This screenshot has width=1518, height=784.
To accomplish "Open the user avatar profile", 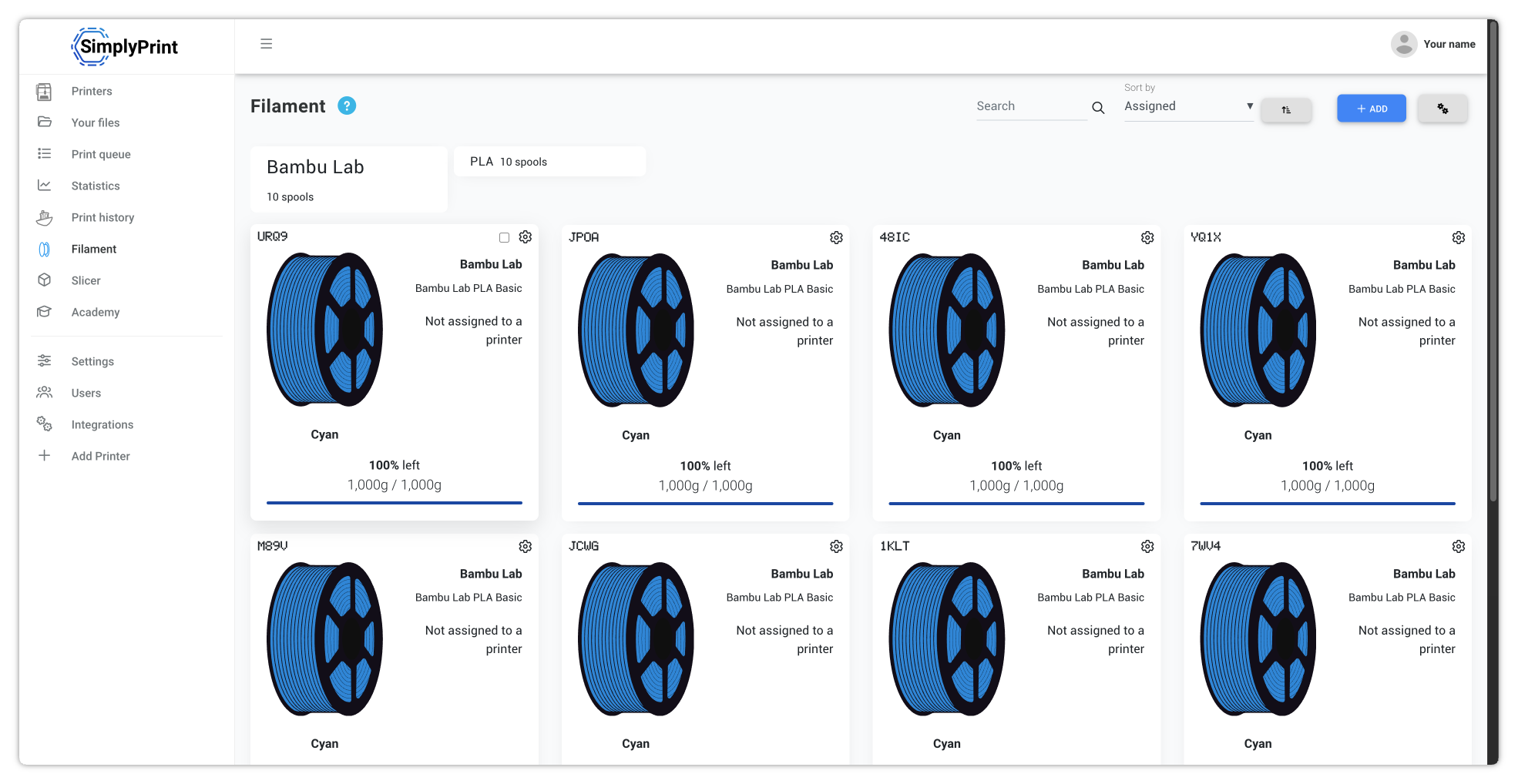I will pyautogui.click(x=1404, y=44).
